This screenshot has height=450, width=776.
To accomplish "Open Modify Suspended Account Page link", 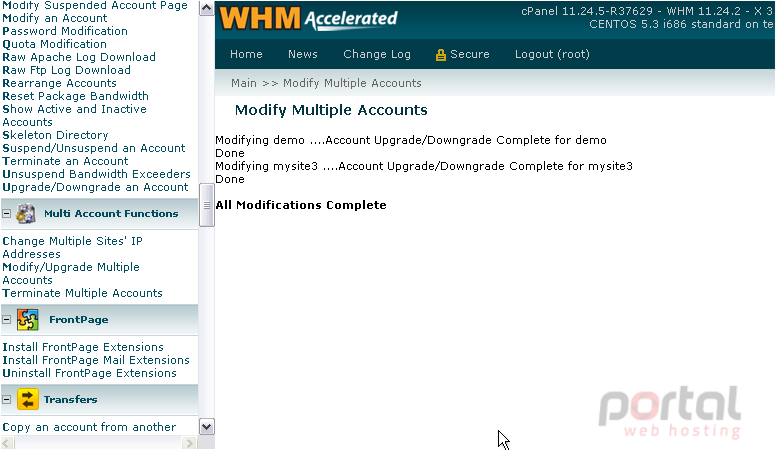I will click(95, 5).
